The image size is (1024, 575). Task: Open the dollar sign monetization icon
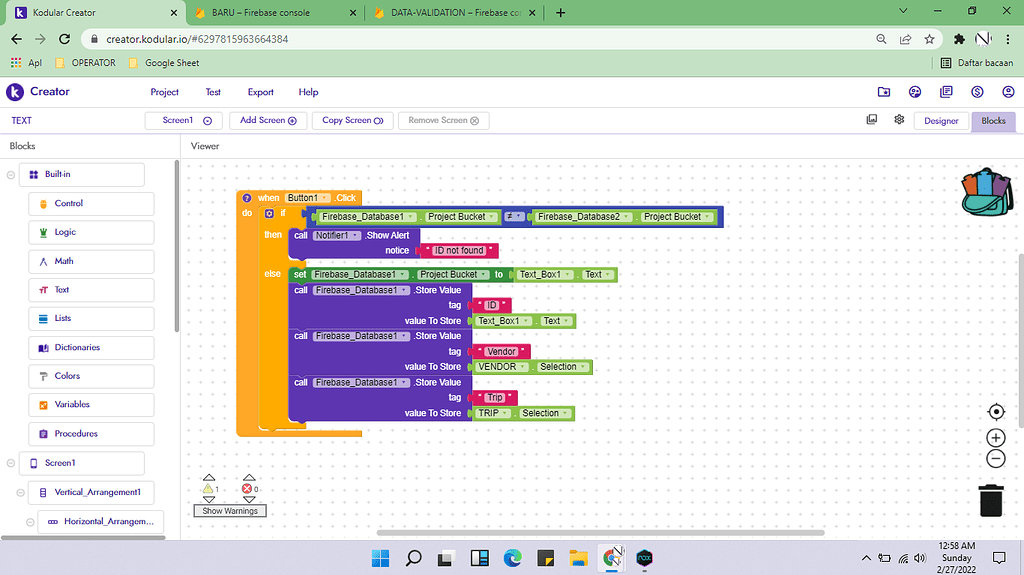pyautogui.click(x=977, y=92)
